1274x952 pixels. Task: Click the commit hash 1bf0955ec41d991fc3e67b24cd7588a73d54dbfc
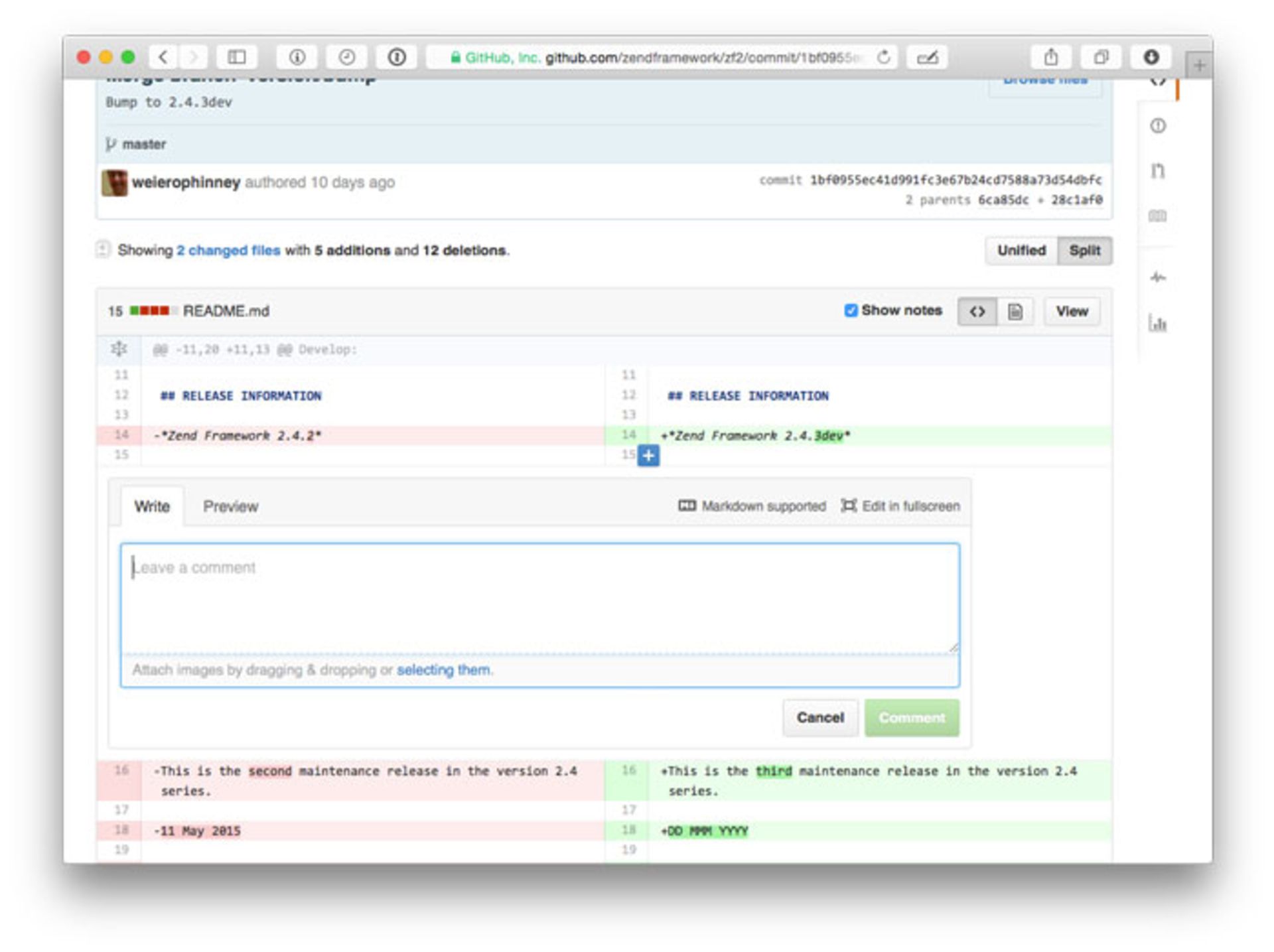[x=955, y=180]
